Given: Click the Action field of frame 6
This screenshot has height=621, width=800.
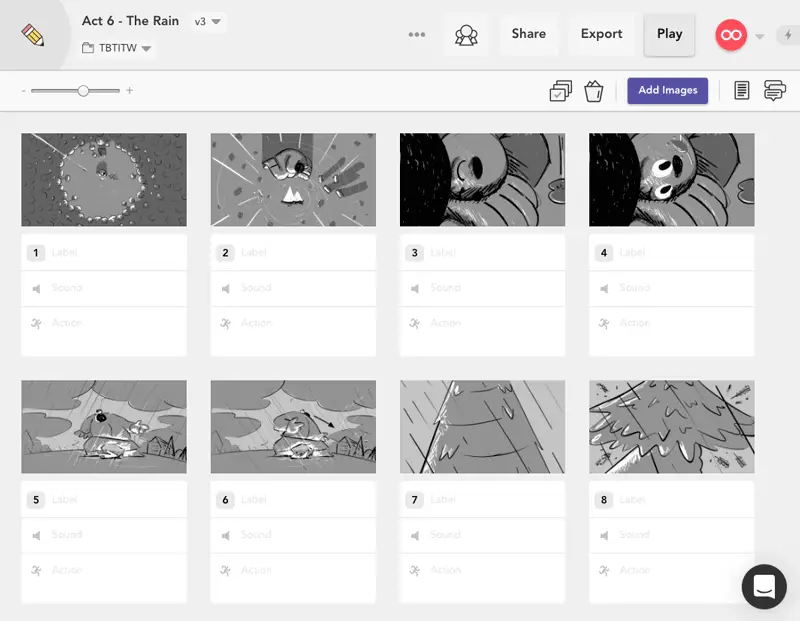Looking at the screenshot, I should [293, 578].
